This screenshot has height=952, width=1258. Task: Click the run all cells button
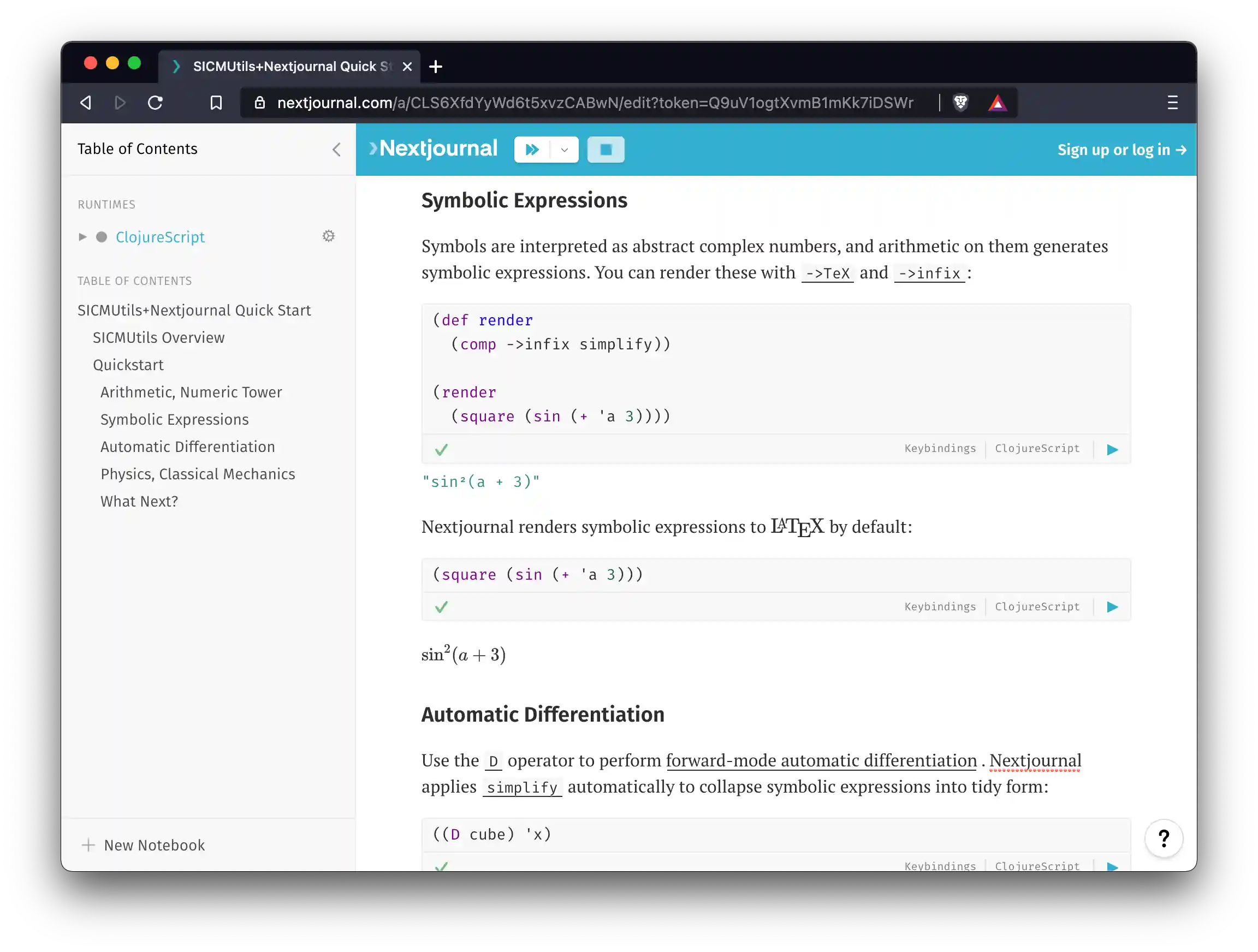pos(532,150)
